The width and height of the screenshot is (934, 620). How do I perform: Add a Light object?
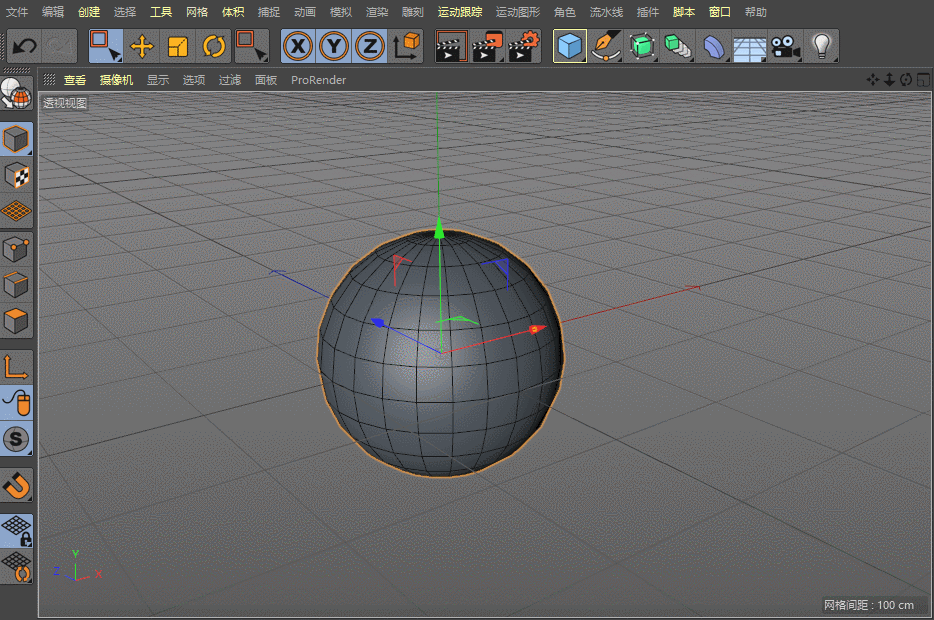[x=821, y=46]
